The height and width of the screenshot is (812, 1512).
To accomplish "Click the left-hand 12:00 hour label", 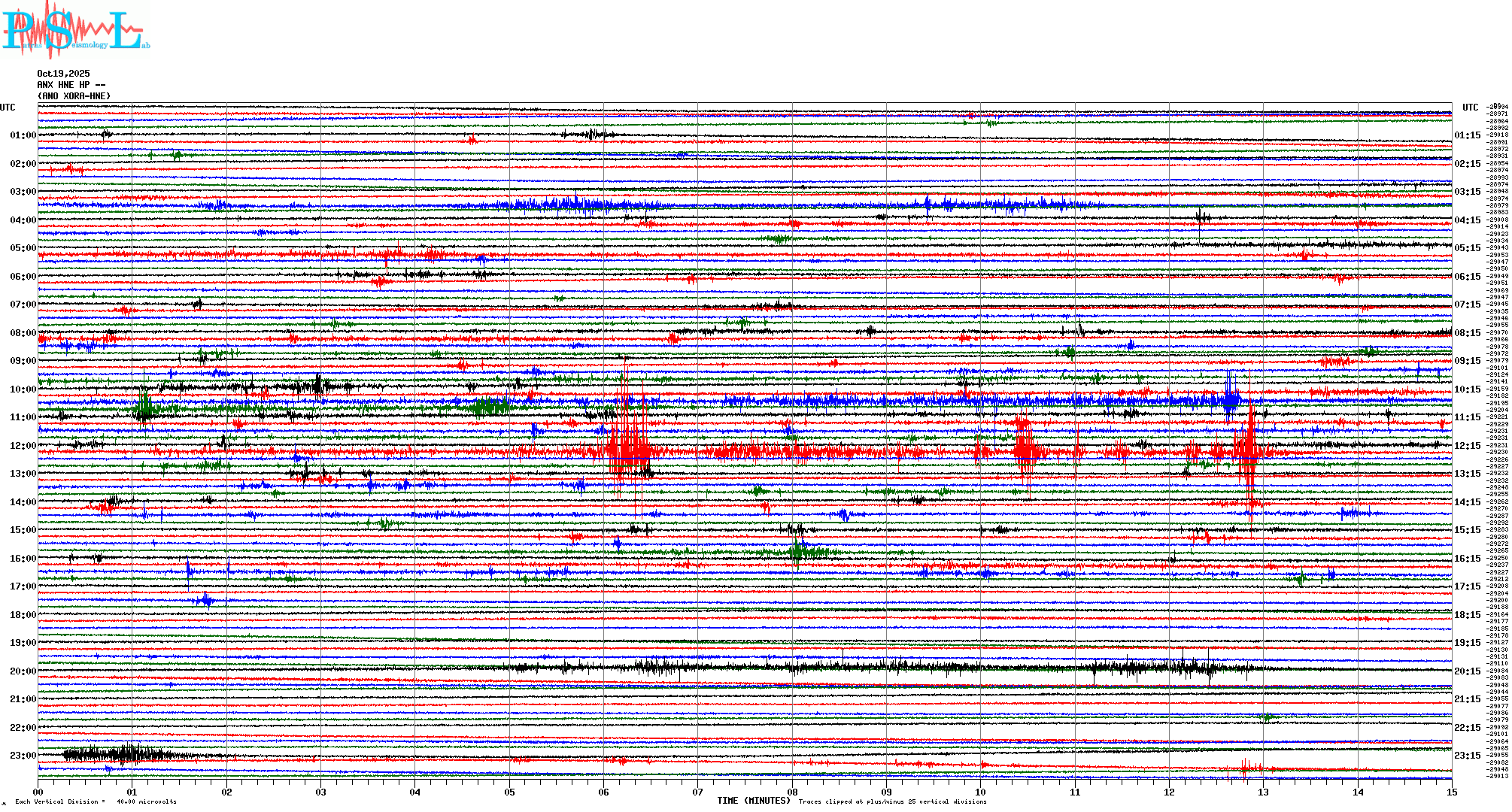I will pyautogui.click(x=23, y=446).
